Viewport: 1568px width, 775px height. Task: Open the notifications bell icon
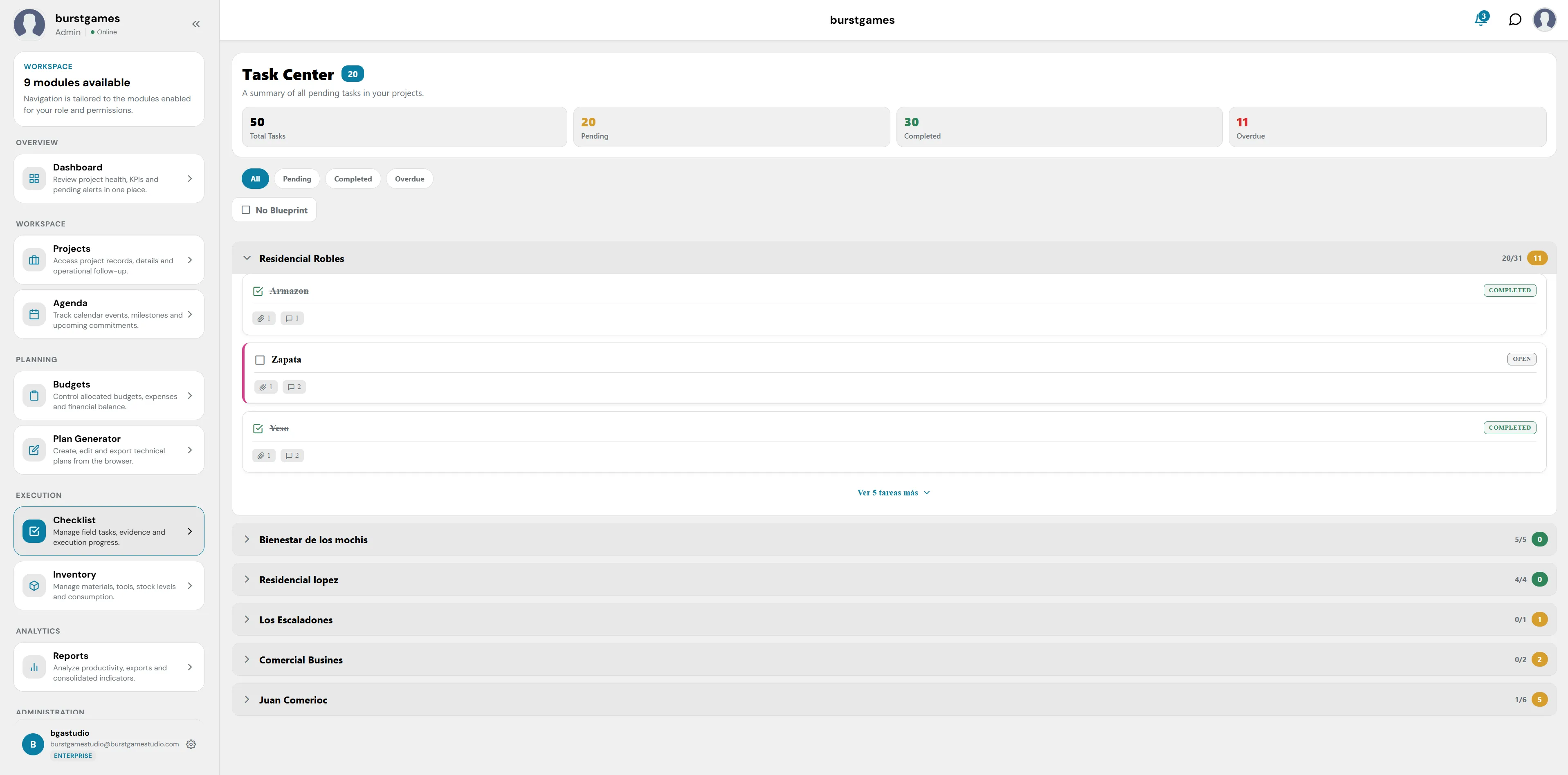pyautogui.click(x=1481, y=20)
